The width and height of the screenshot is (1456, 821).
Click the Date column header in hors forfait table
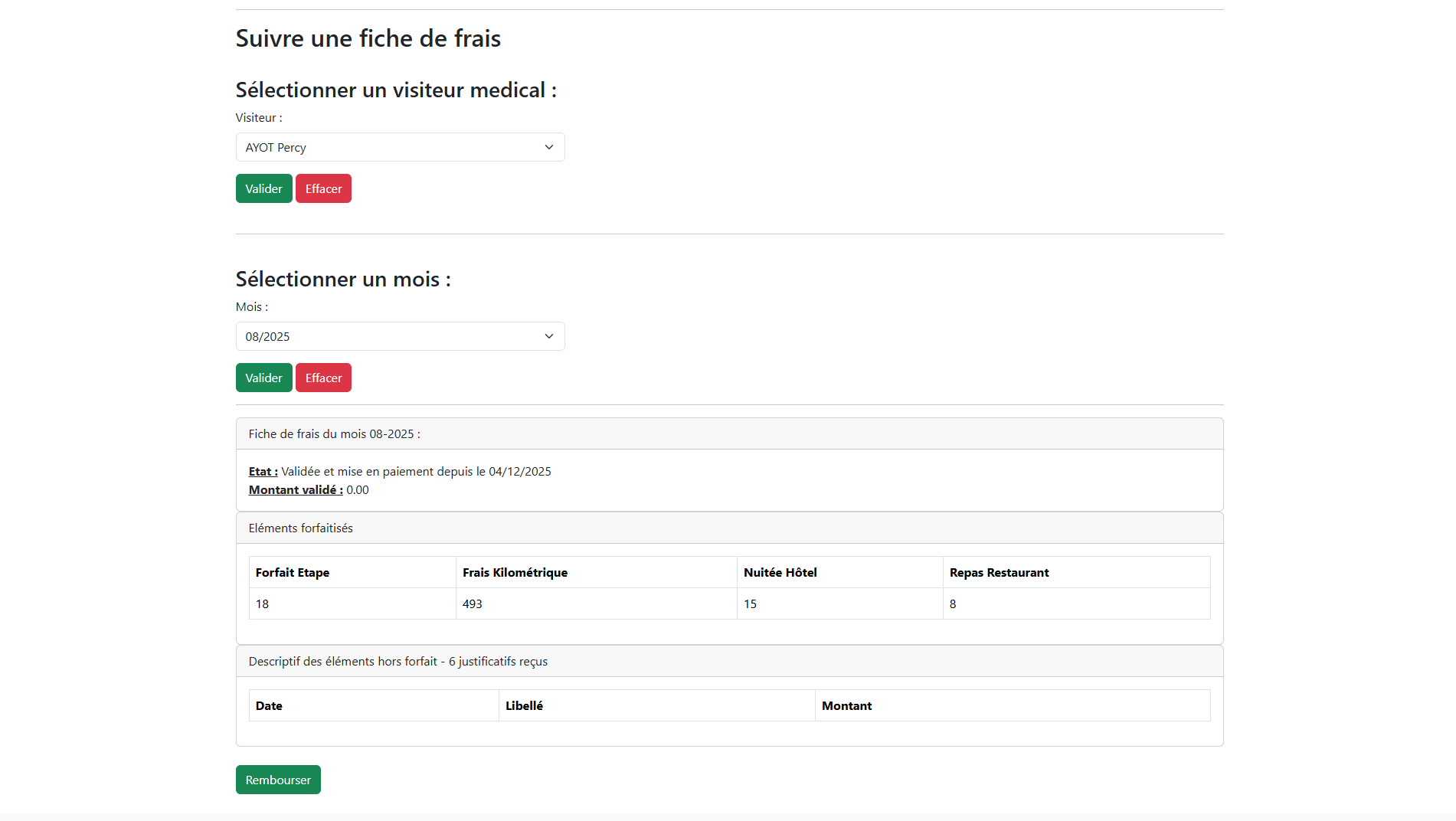pos(269,706)
